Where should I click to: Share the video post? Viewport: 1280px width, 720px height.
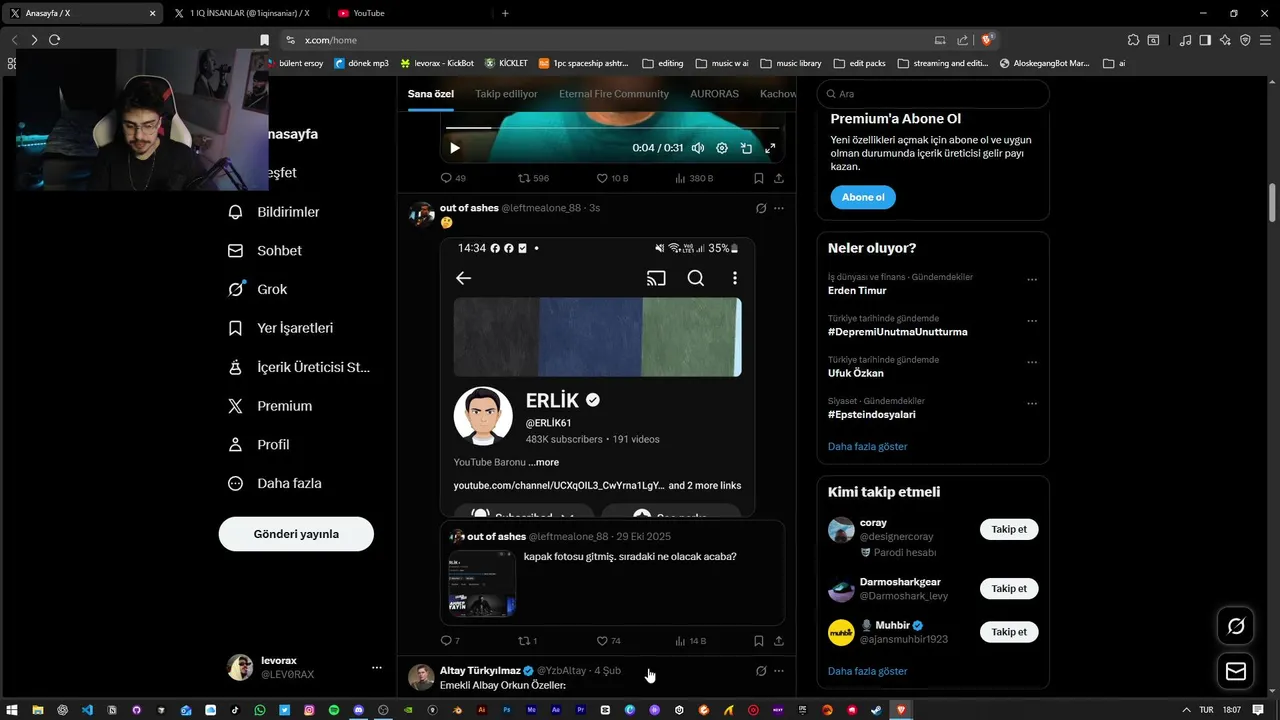point(779,178)
